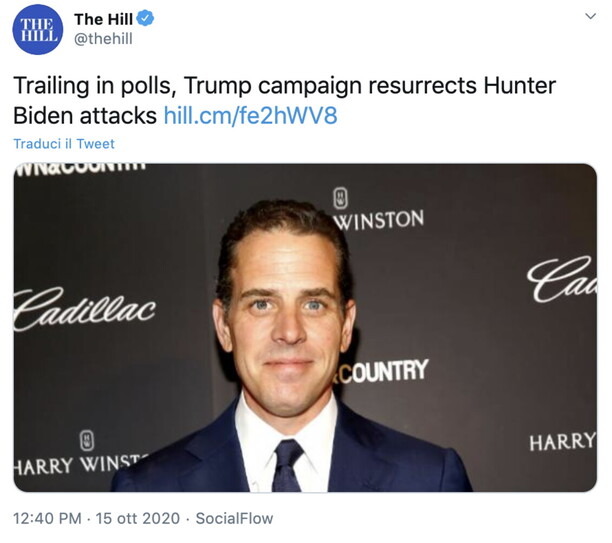
Task: Click Traduci il Tweet
Action: click(x=64, y=144)
